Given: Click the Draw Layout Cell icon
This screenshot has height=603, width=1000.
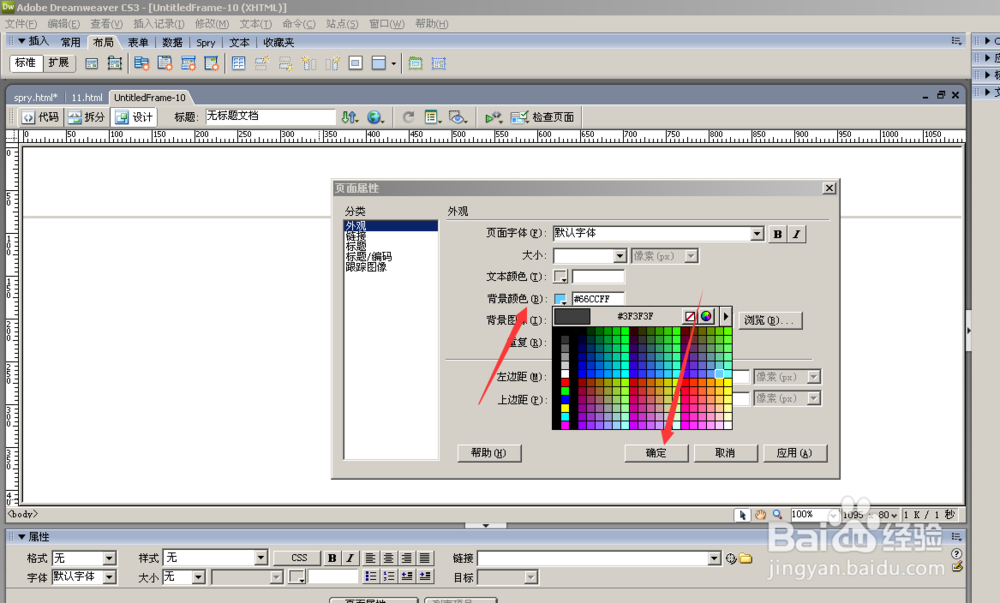Looking at the screenshot, I should [x=439, y=63].
